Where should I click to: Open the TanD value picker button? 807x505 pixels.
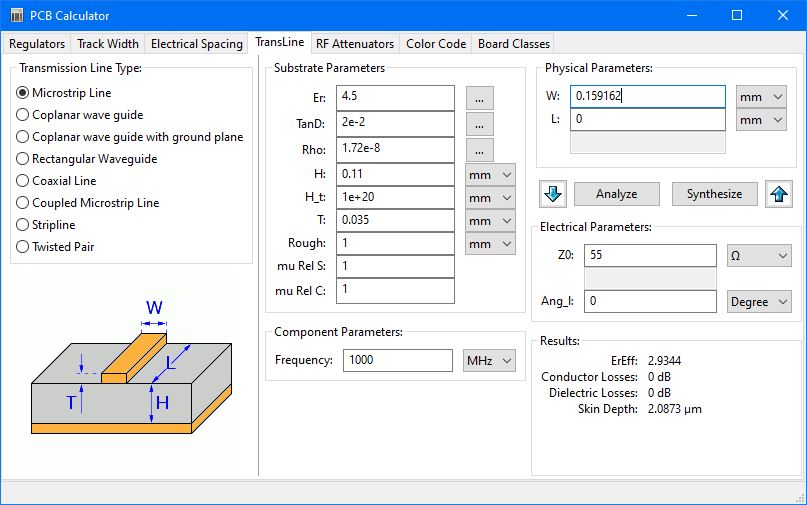coord(480,124)
